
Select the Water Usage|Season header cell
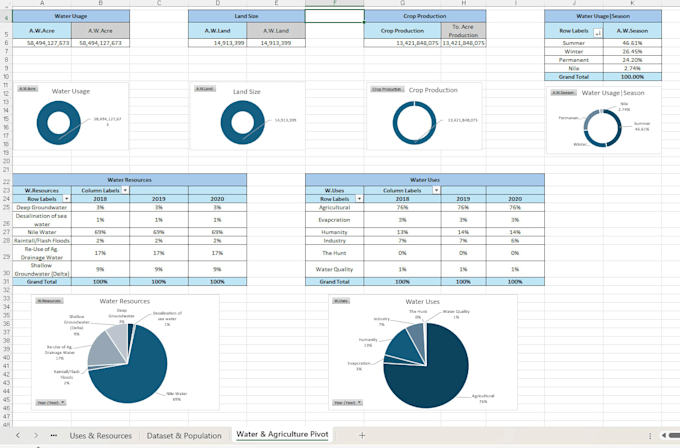click(x=603, y=16)
